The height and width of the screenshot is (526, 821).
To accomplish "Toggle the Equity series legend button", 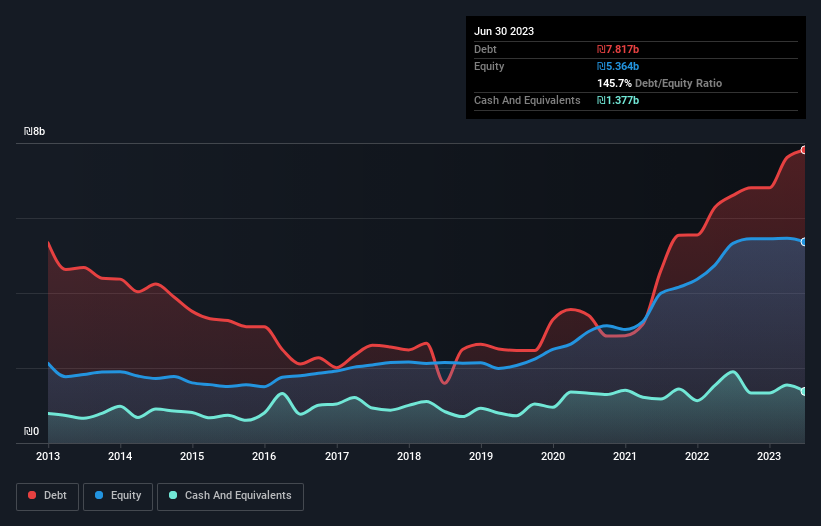I will 118,496.
